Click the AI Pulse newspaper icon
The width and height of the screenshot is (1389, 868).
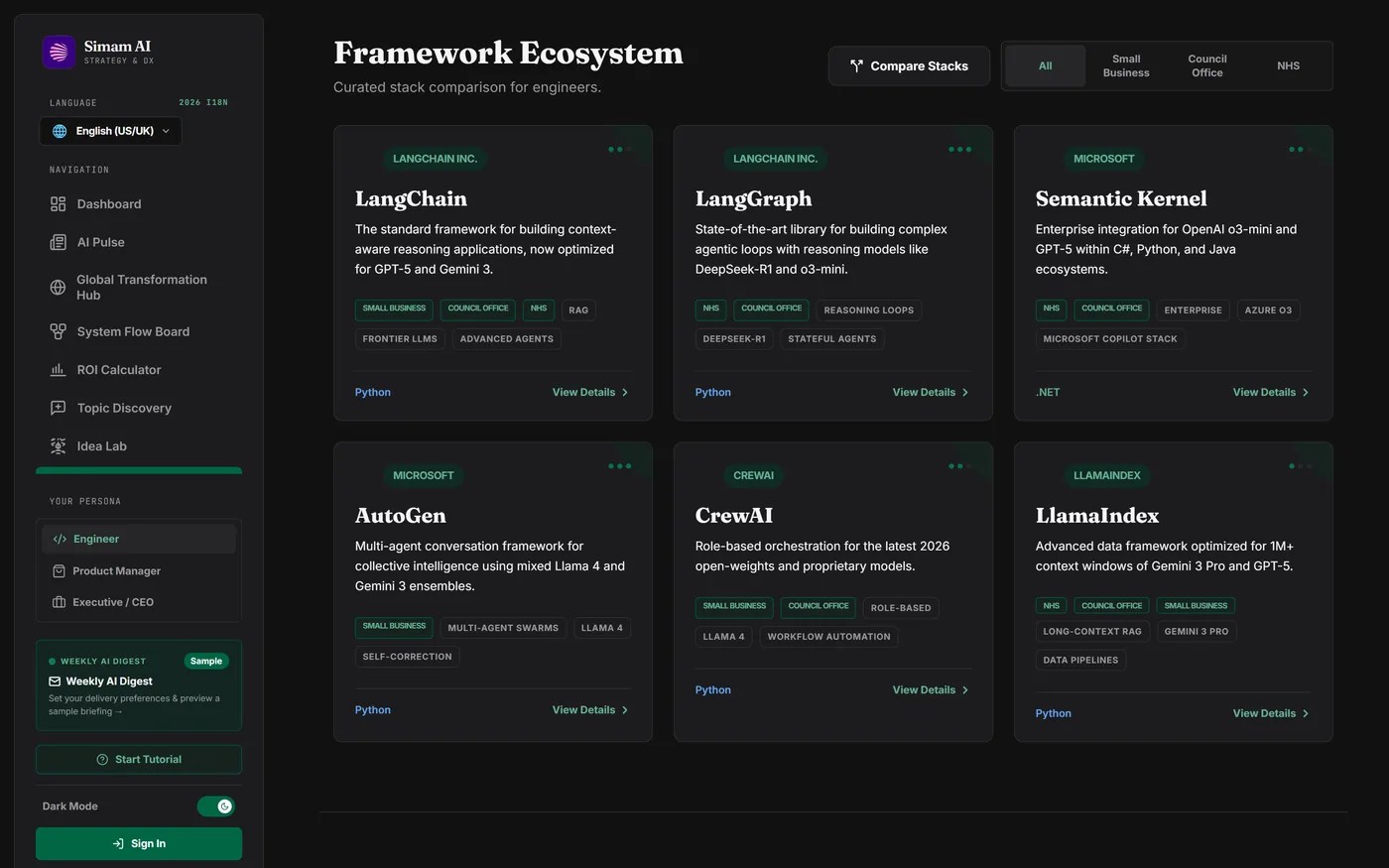click(58, 242)
